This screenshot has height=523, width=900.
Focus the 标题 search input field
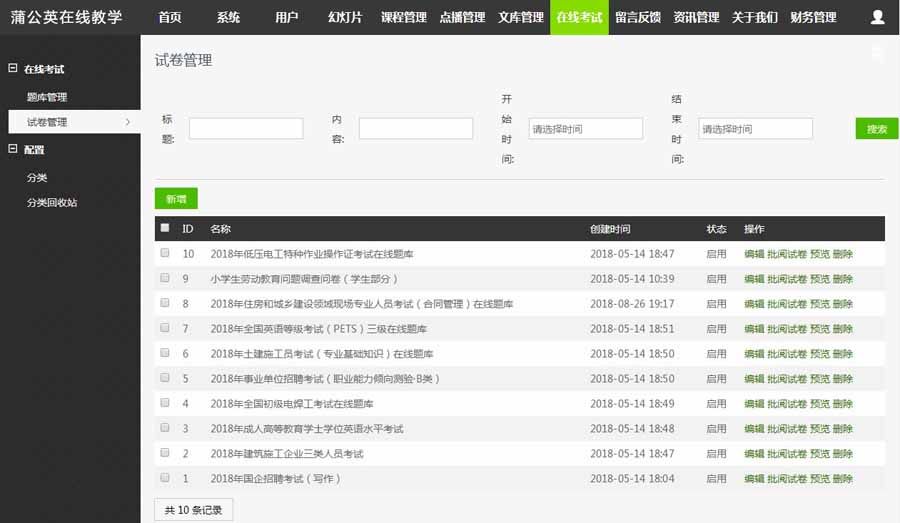(246, 129)
